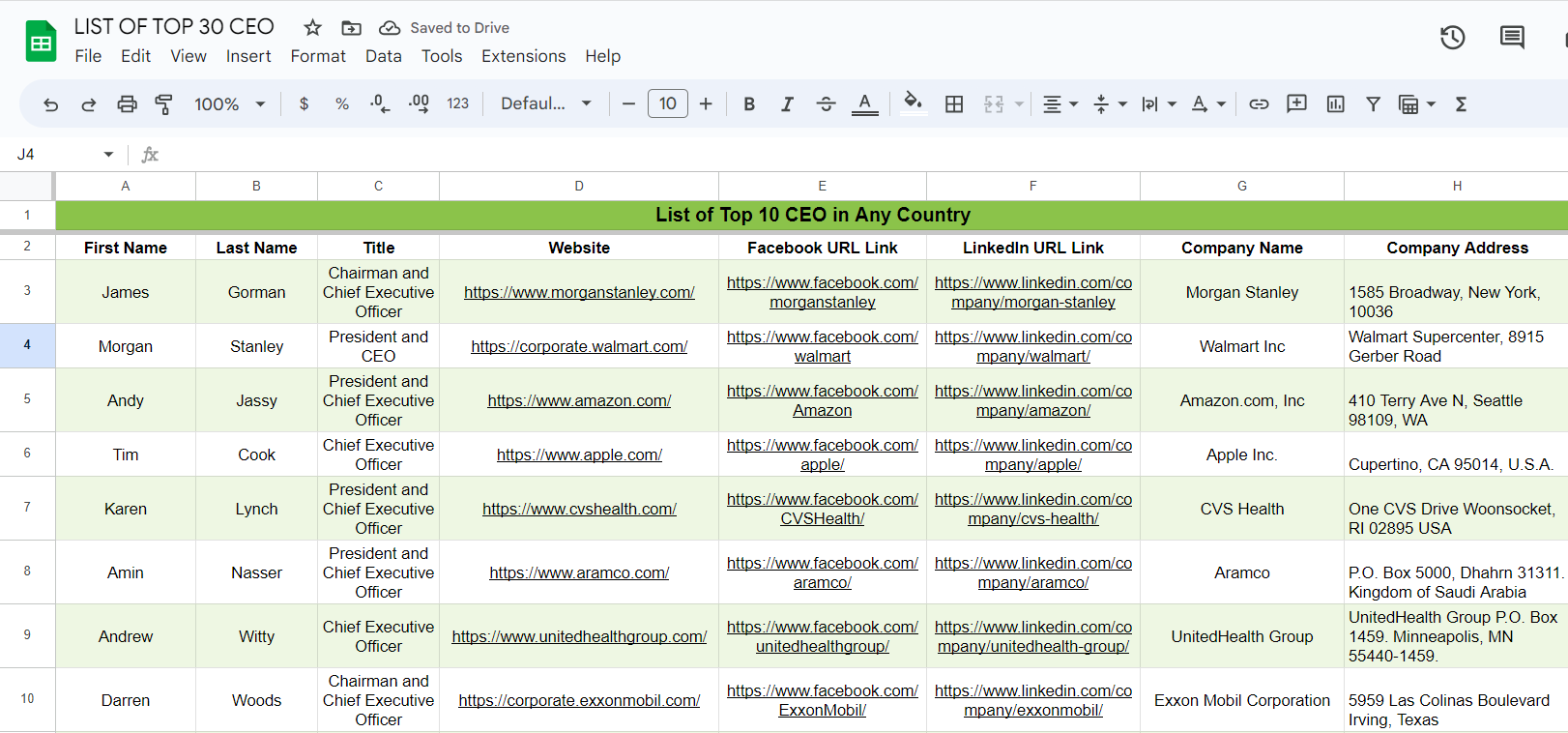Image resolution: width=1568 pixels, height=733 pixels.
Task: Open the morganstanley.com website link
Action: pyautogui.click(x=579, y=292)
